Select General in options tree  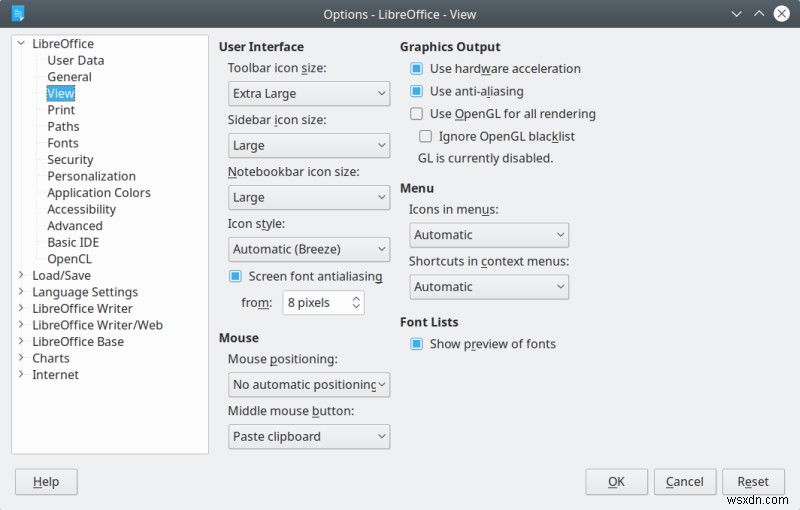pyautogui.click(x=69, y=77)
